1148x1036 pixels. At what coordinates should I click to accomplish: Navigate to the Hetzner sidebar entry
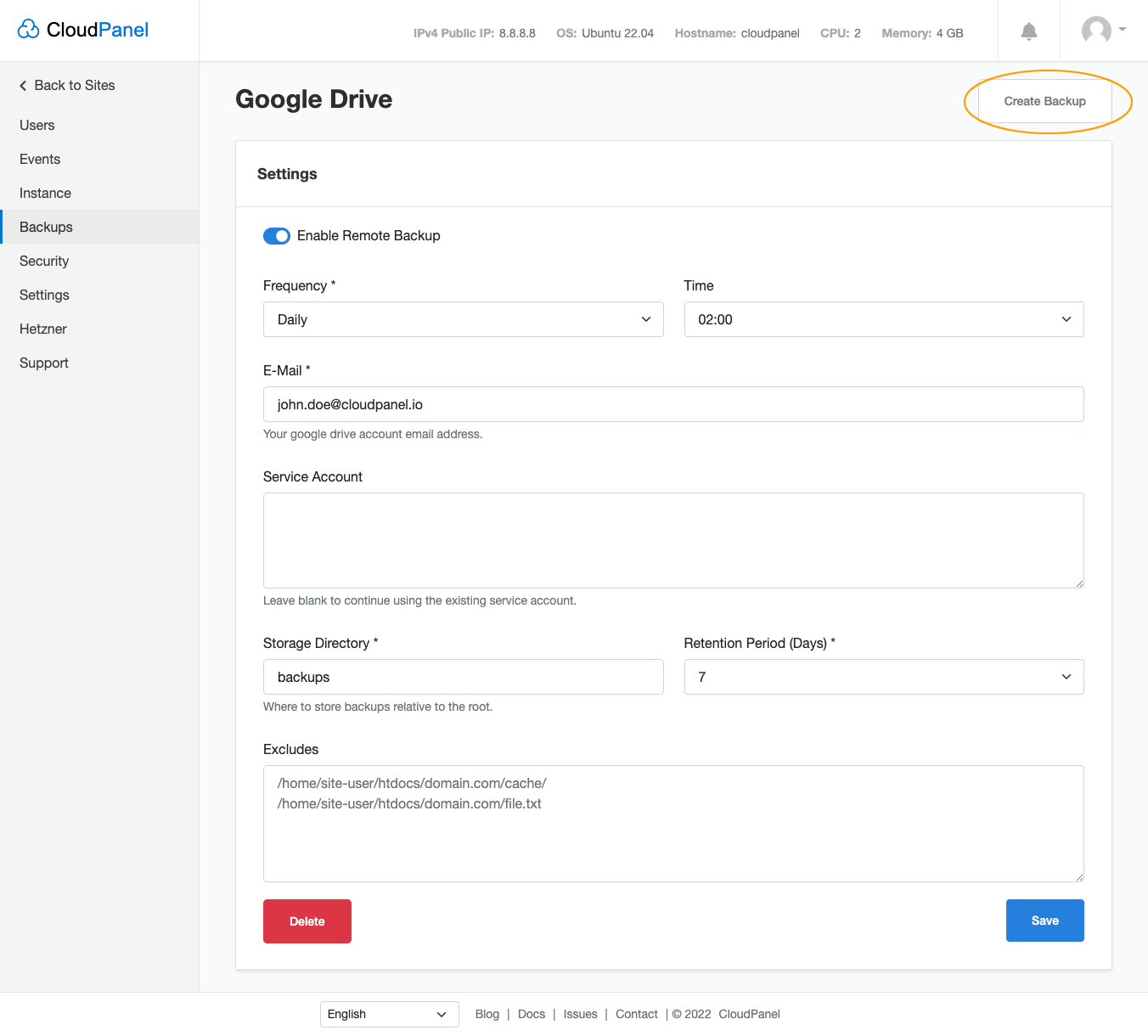[42, 329]
